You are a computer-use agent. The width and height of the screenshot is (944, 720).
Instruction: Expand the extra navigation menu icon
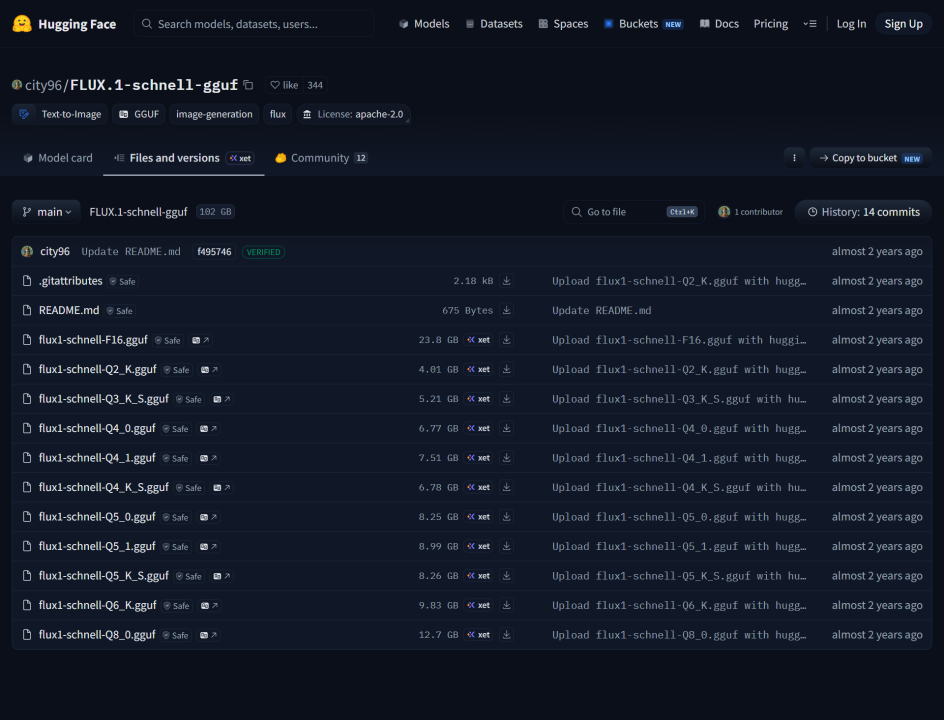point(810,24)
